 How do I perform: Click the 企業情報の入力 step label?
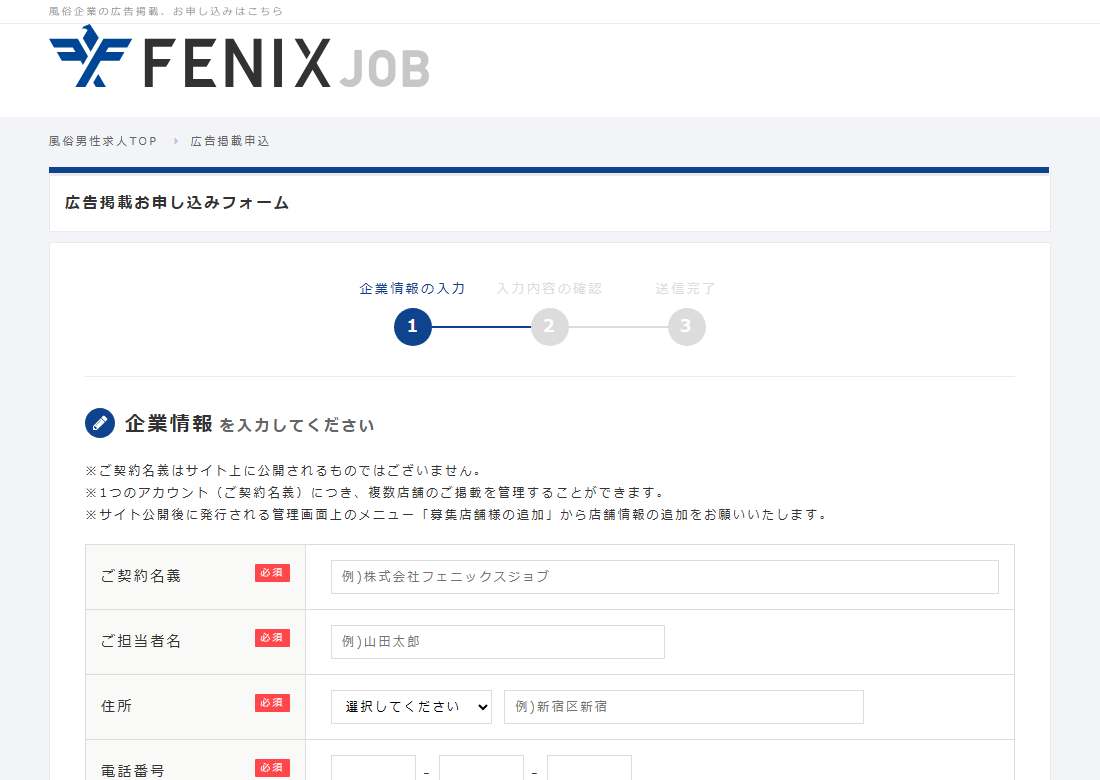tap(412, 288)
